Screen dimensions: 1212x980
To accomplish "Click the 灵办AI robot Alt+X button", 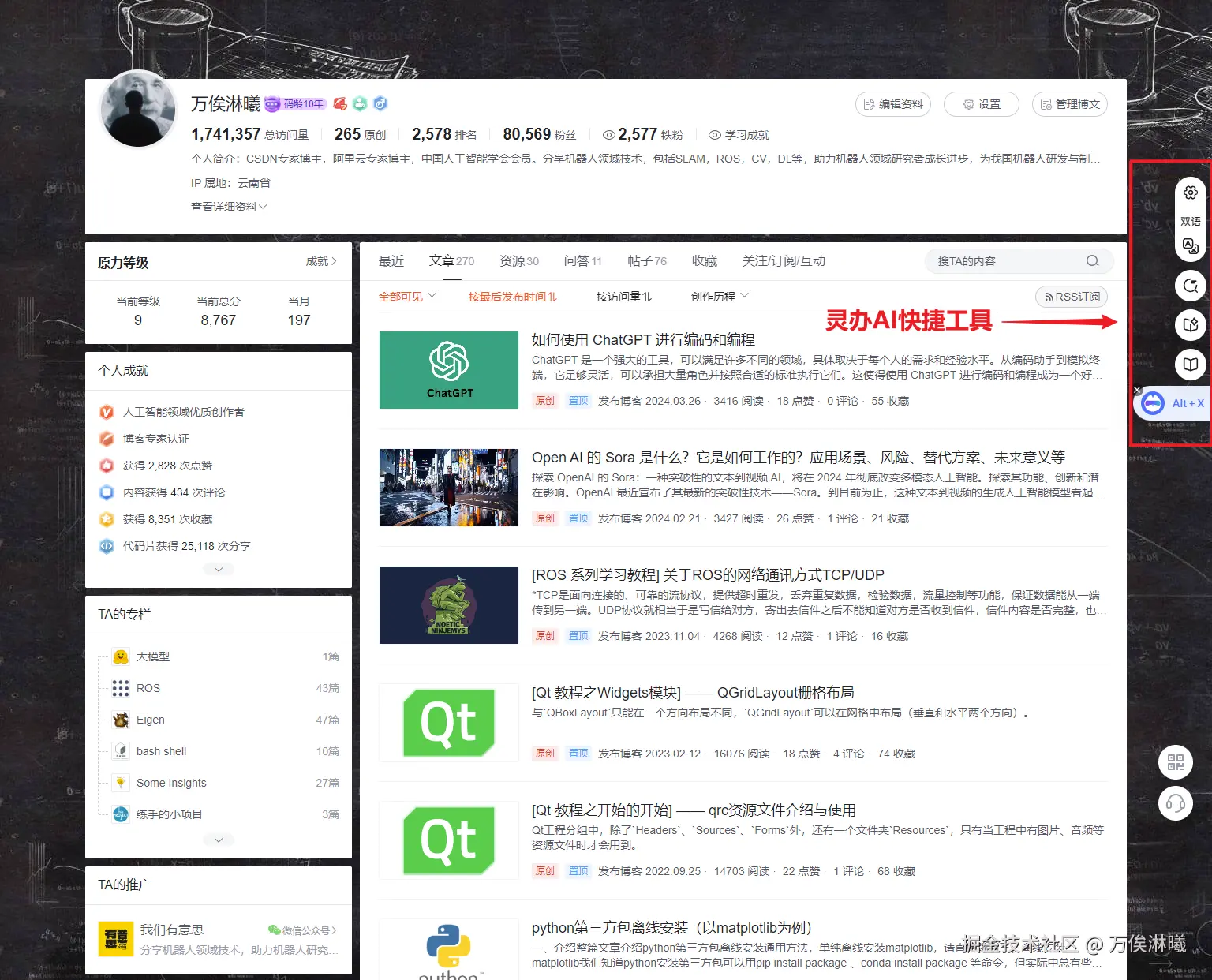I will point(1173,403).
